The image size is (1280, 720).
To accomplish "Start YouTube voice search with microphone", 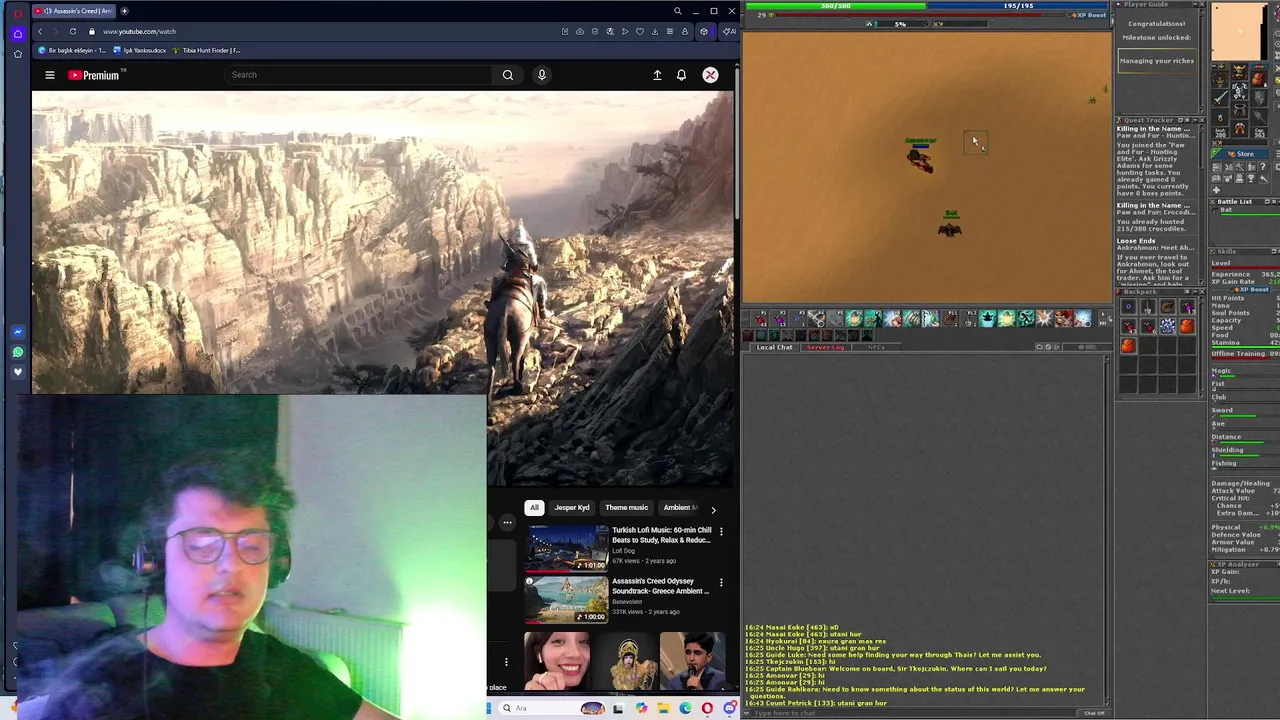I will (542, 75).
